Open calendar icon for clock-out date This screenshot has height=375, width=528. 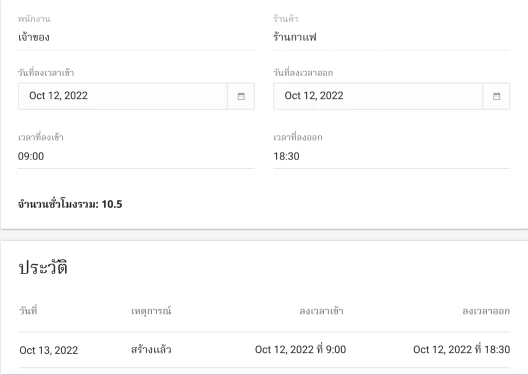496,96
